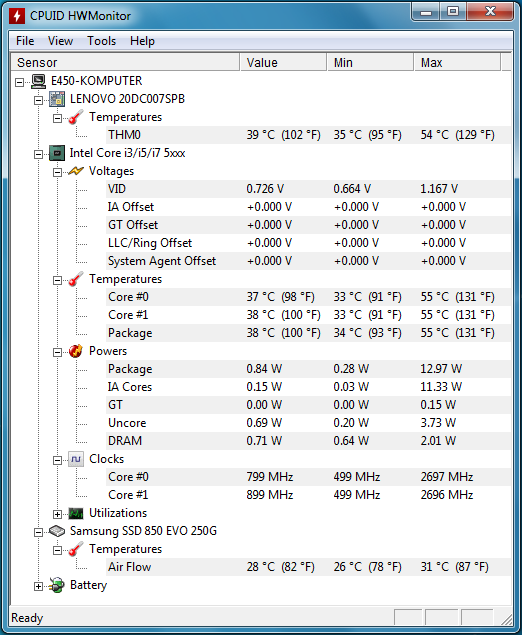Click the LENOVO motherboard chip icon
Screen dimensions: 522x635
point(57,99)
